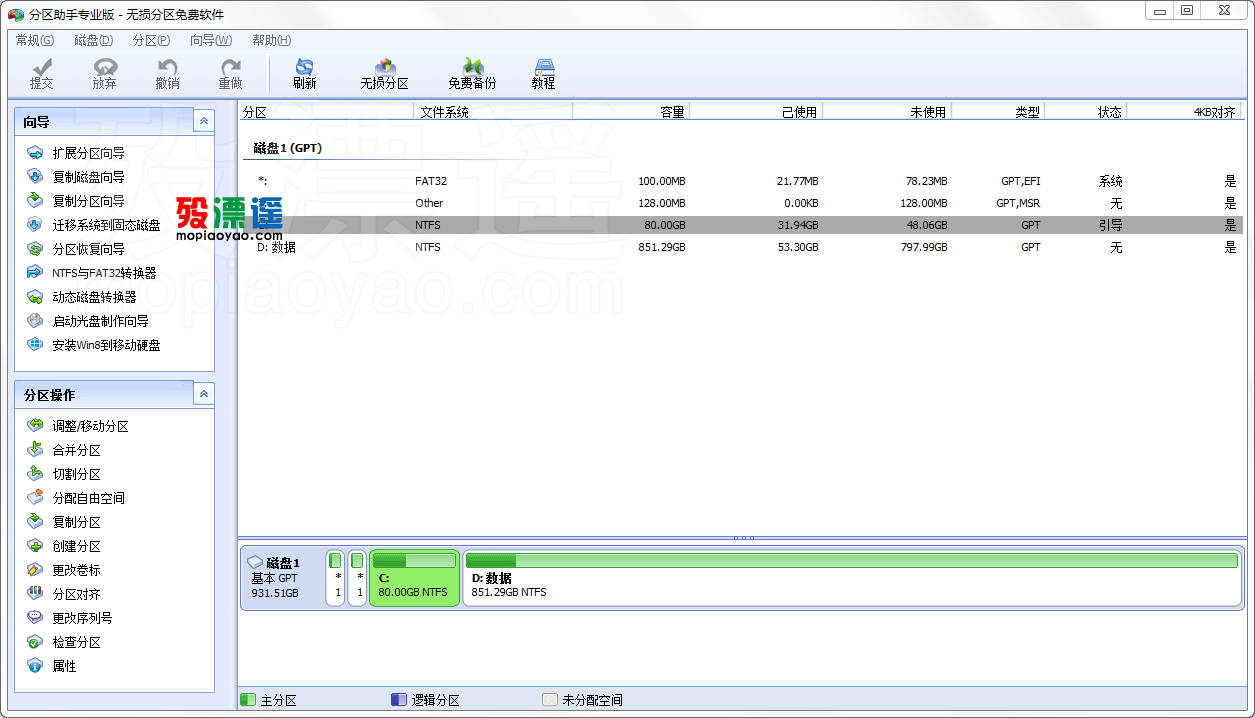Select the C: 80.00GB block in disk map

(x=414, y=578)
